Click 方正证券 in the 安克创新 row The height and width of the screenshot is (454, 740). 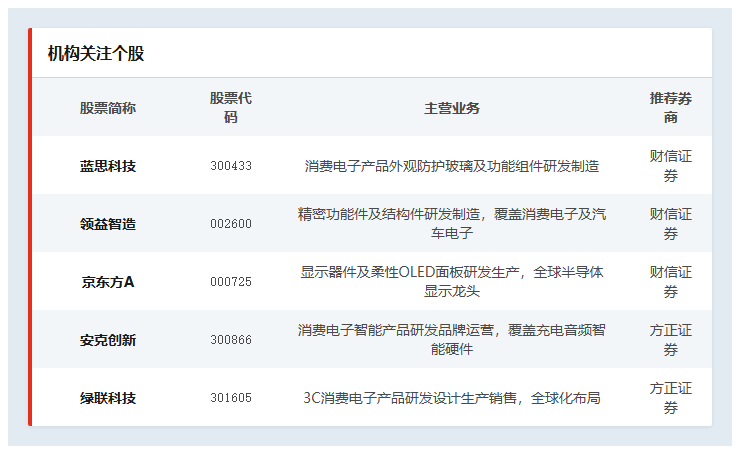click(671, 340)
